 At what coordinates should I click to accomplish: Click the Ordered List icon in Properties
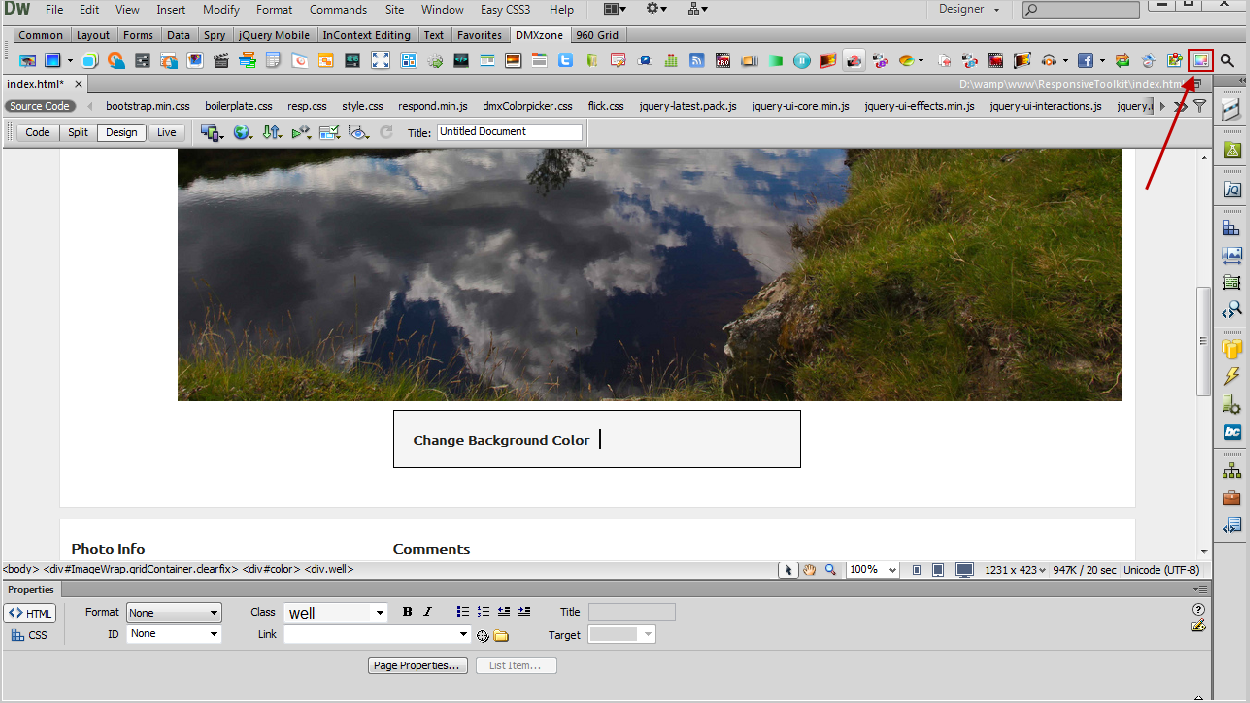483,612
